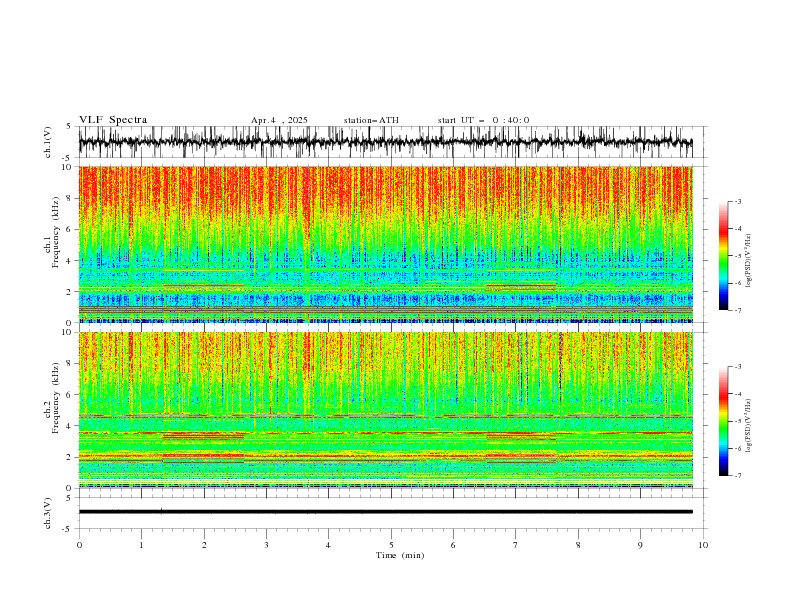
Task: Click the ch.2 spectrogram panel
Action: click(x=385, y=410)
